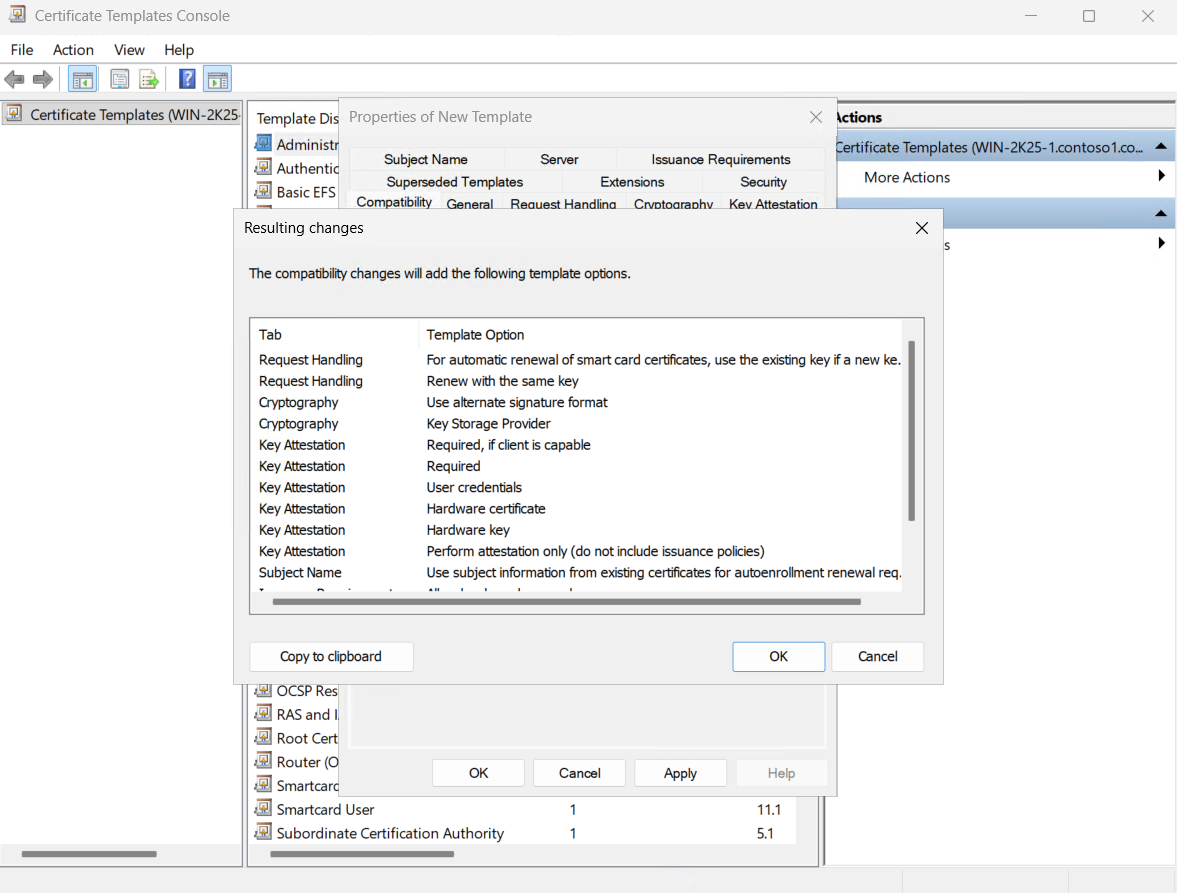Switch to the General tab

pos(470,203)
